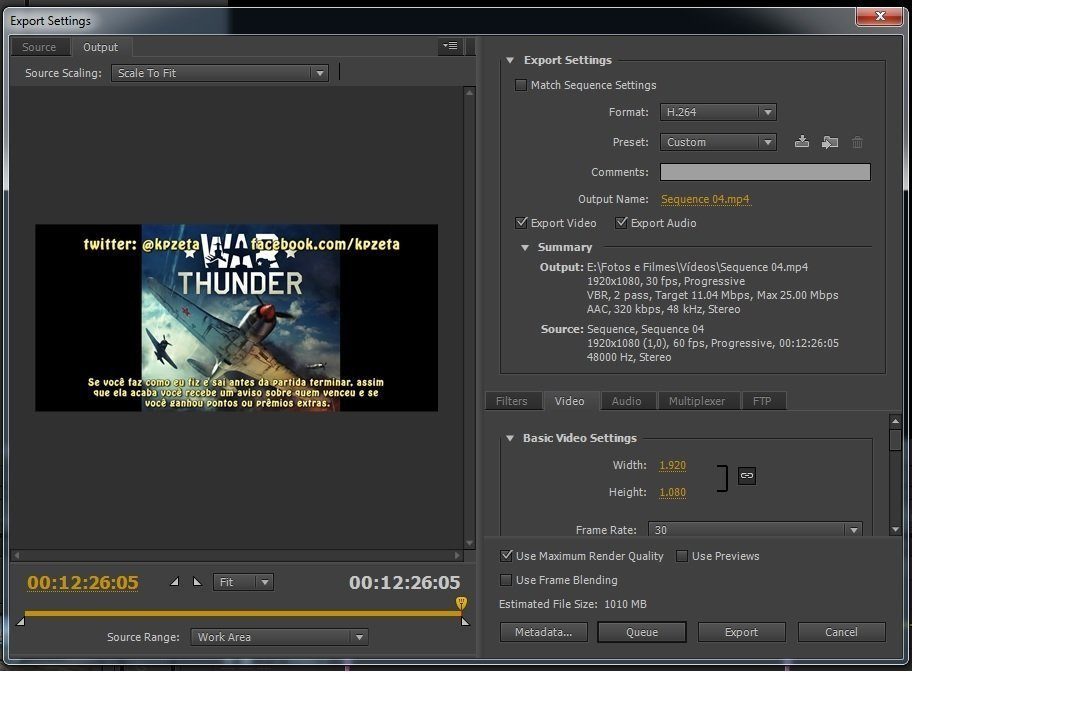Switch to the Filters tab

click(x=512, y=401)
